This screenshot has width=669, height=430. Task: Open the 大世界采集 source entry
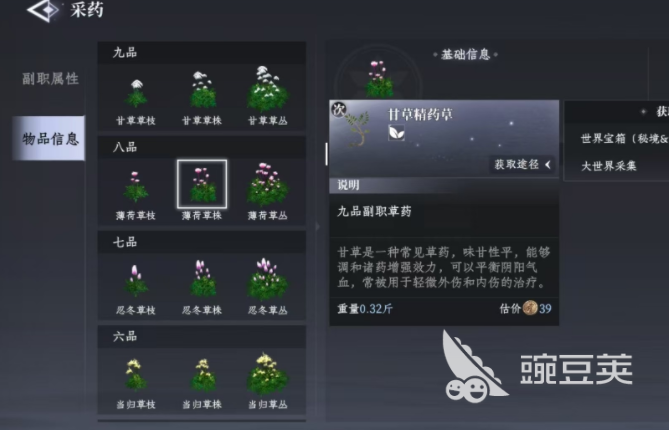click(608, 166)
